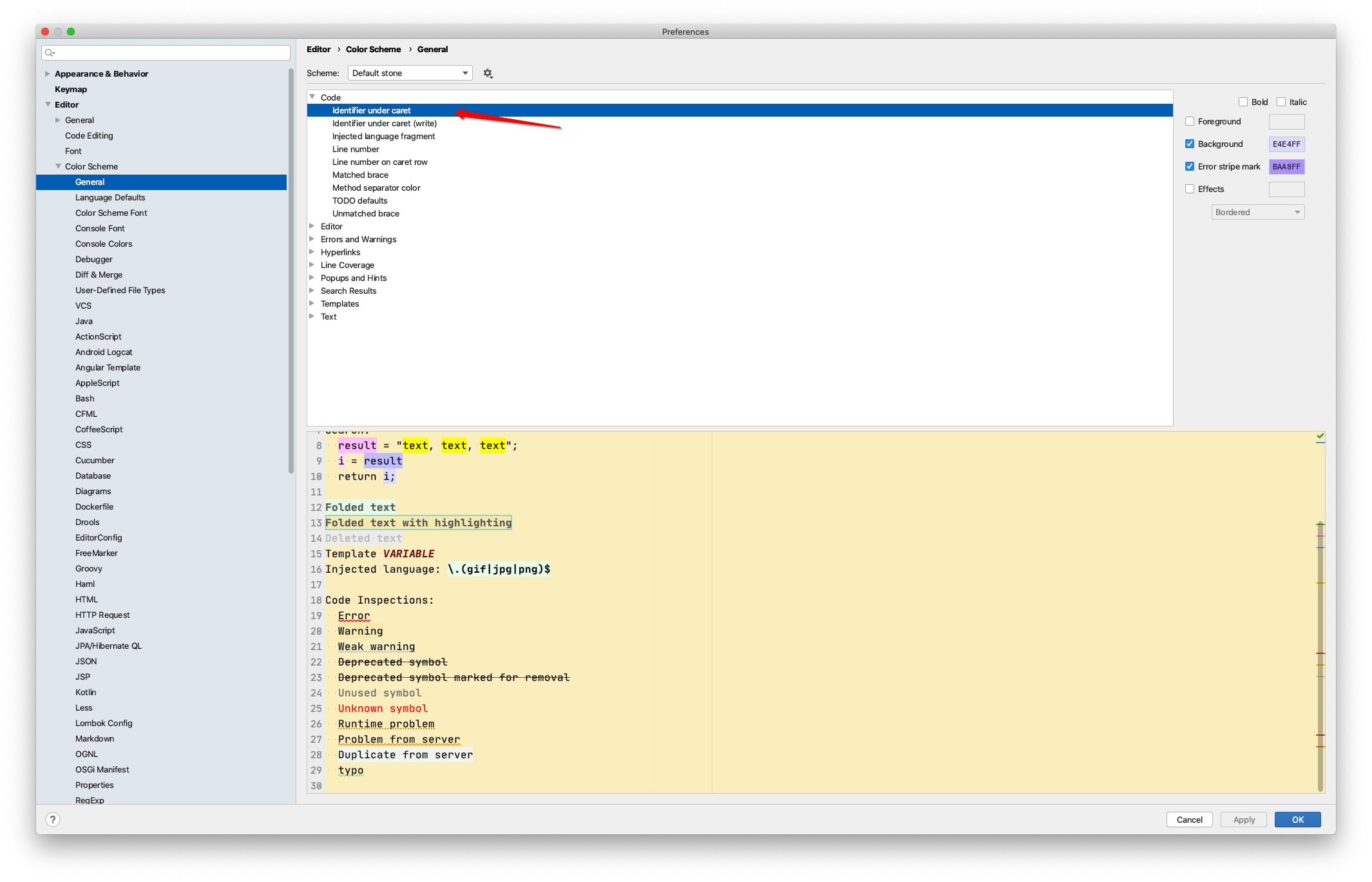The width and height of the screenshot is (1372, 882).
Task: Click the Editor breadcrumb
Action: 318,49
